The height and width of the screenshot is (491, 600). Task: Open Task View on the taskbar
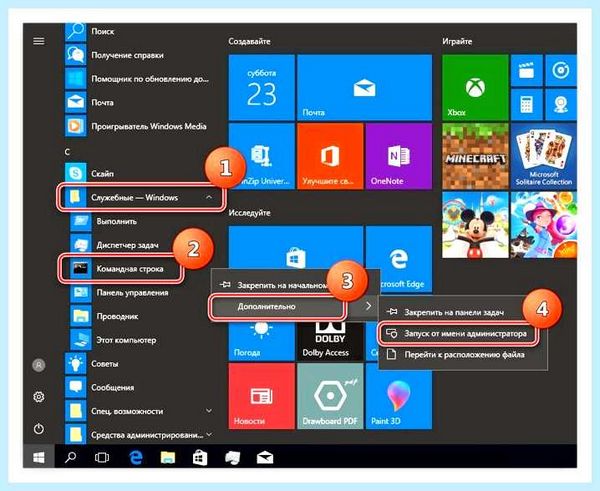point(102,457)
